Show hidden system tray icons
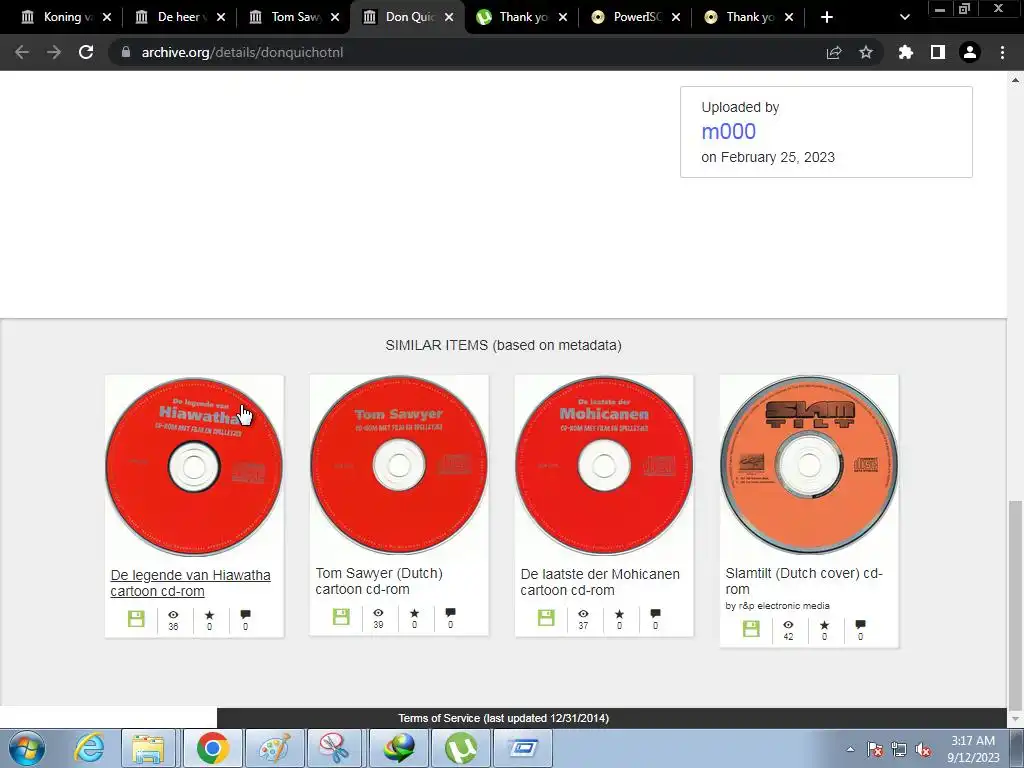Image resolution: width=1024 pixels, height=768 pixels. point(850,749)
